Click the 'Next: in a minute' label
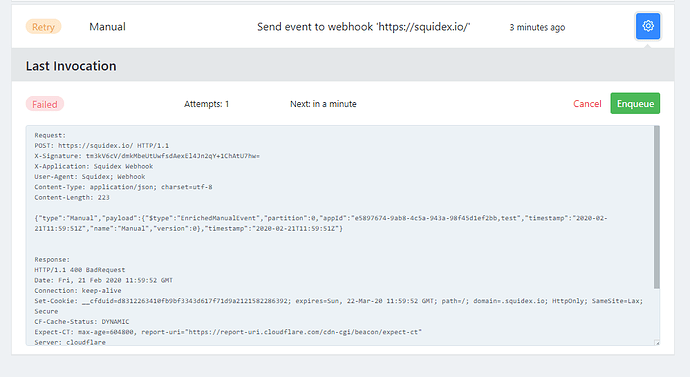690x377 pixels. (x=323, y=104)
